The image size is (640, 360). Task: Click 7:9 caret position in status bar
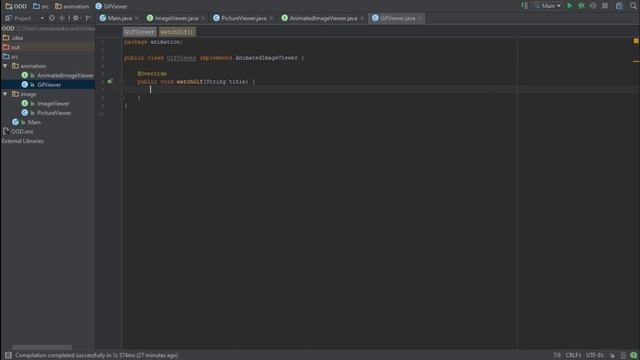(x=557, y=356)
